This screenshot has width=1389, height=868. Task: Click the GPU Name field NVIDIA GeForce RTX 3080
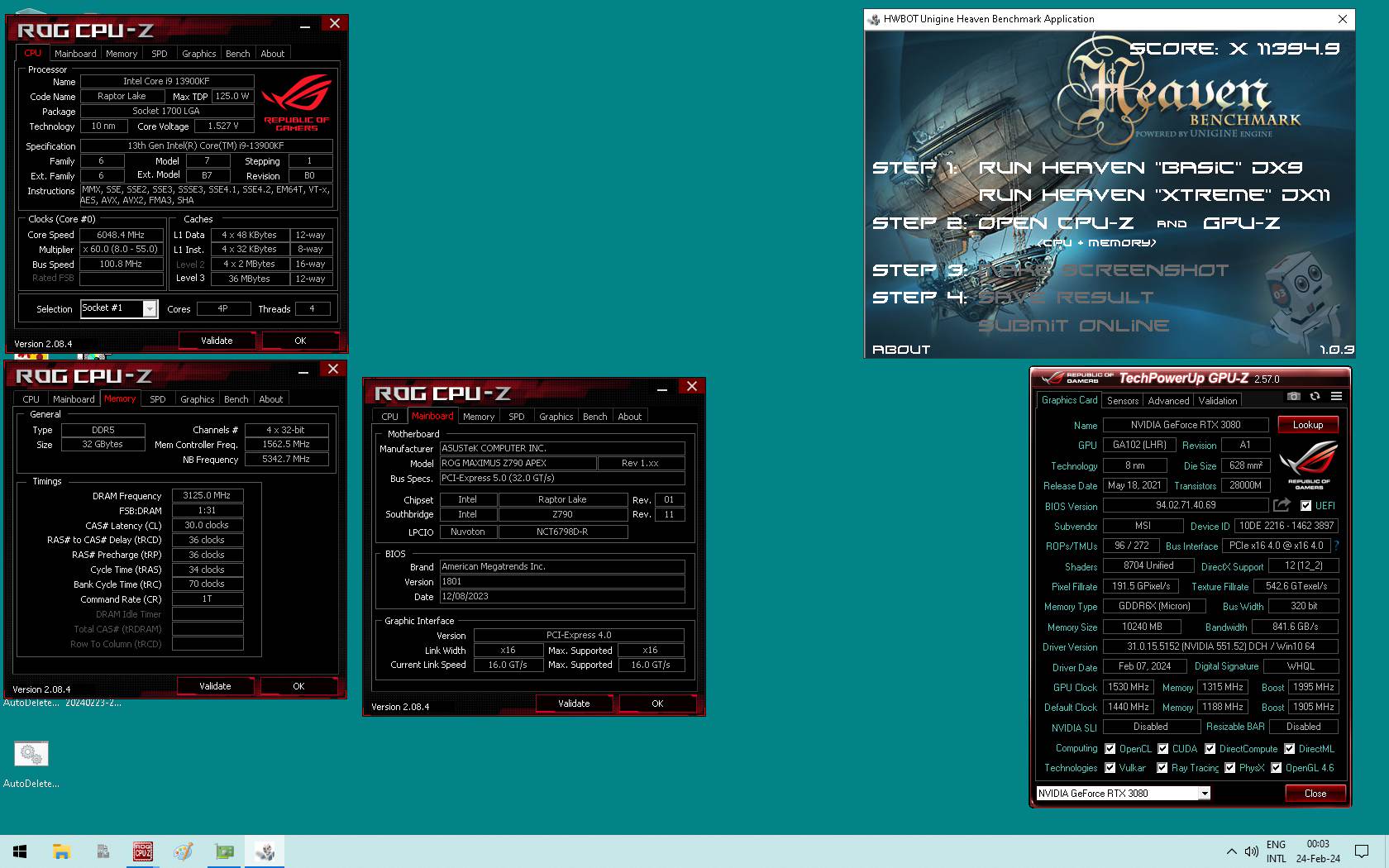coord(1186,425)
